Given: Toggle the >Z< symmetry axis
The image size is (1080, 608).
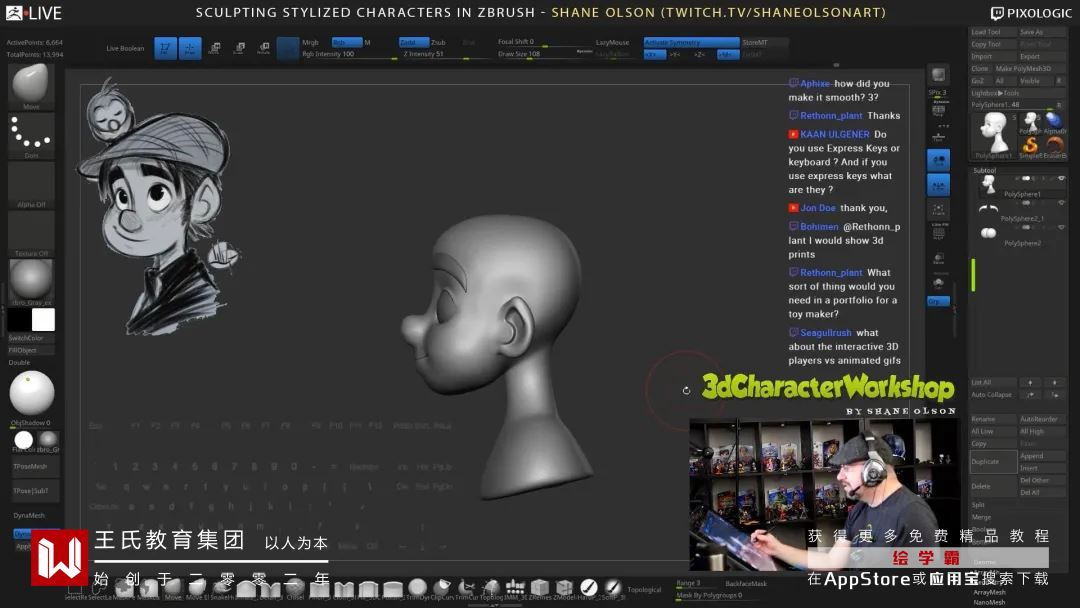Looking at the screenshot, I should pos(700,54).
